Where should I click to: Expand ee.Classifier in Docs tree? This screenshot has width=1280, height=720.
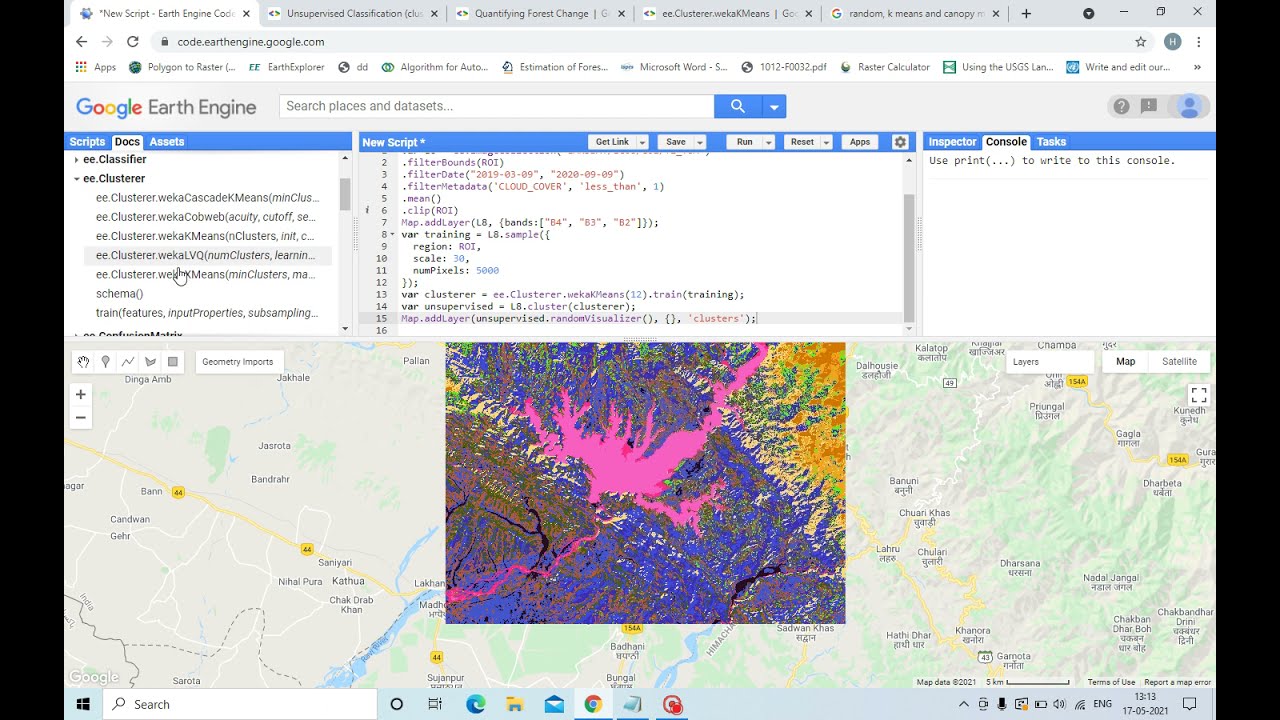tap(77, 160)
